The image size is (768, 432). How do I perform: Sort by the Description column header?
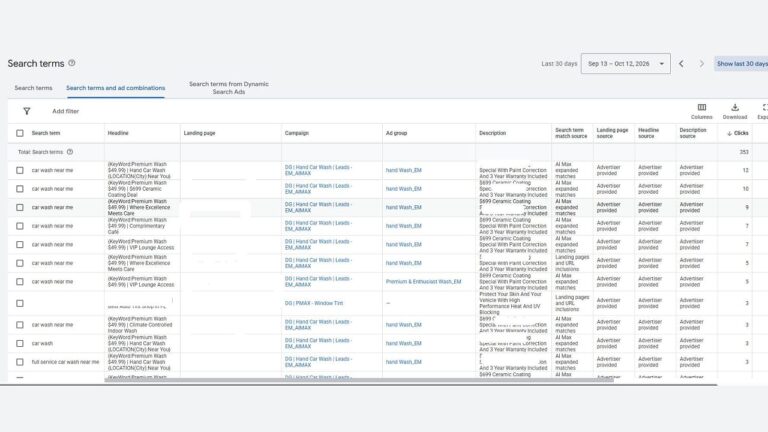pyautogui.click(x=492, y=133)
